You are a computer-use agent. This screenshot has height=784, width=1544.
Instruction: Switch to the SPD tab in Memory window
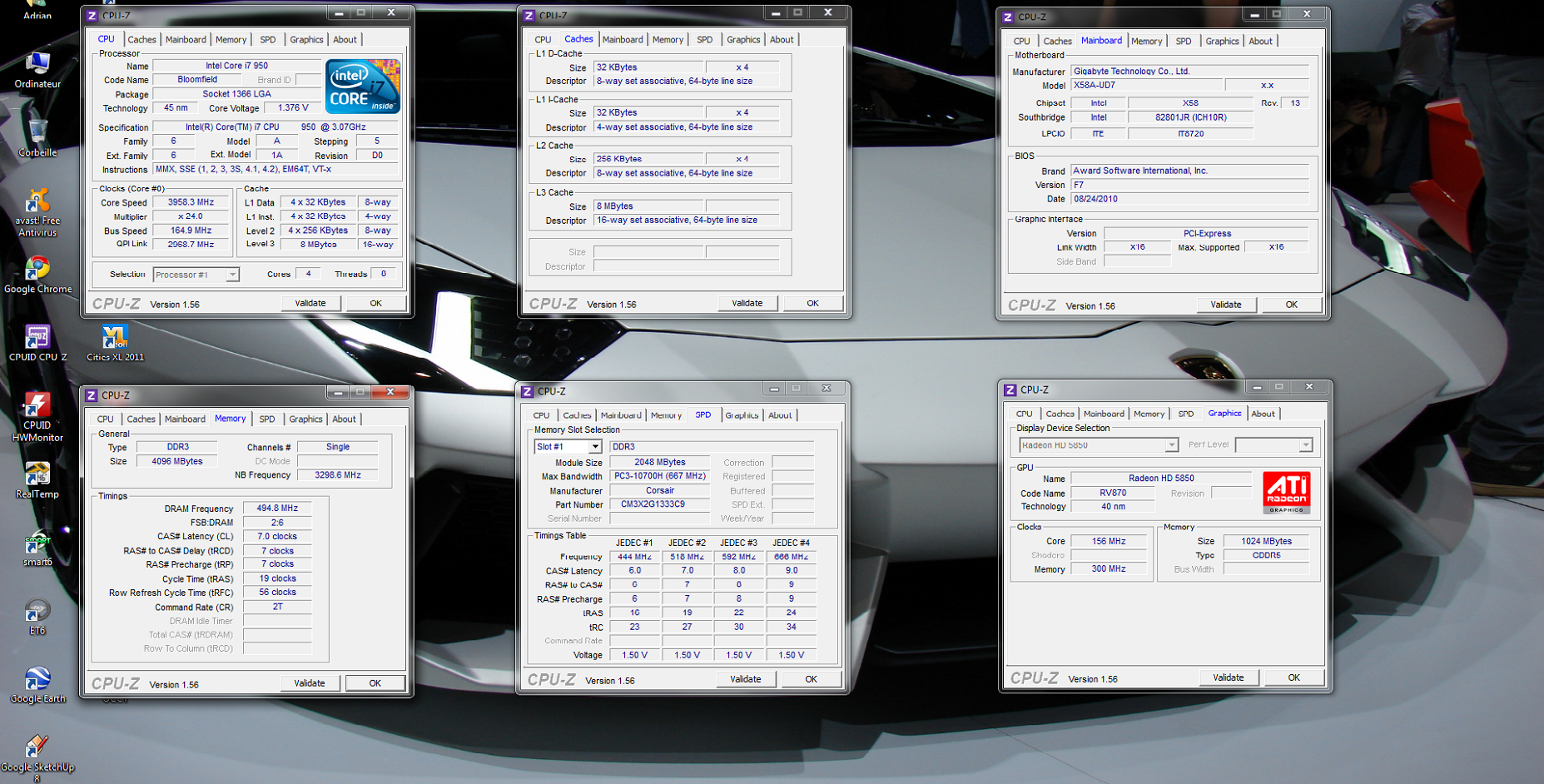266,419
